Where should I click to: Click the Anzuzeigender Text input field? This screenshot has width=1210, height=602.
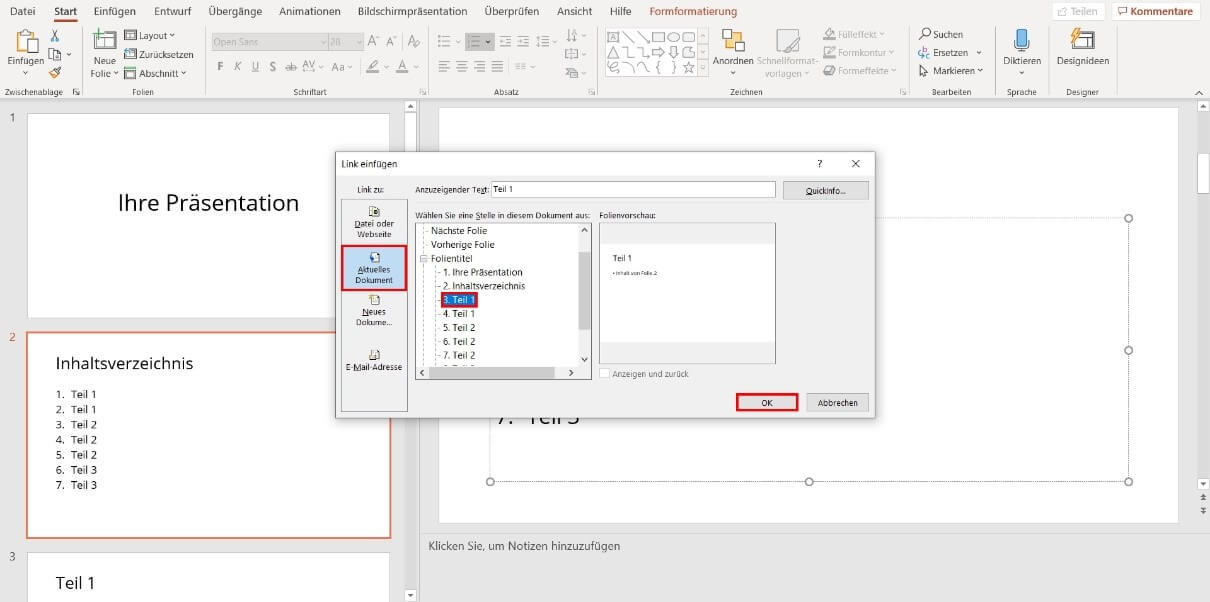click(633, 189)
